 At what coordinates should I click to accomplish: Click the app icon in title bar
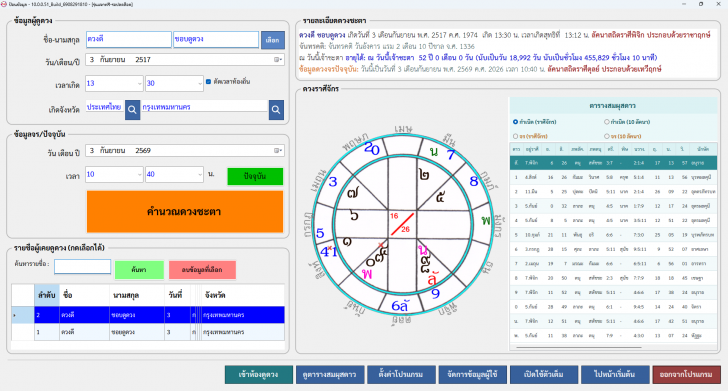(x=4, y=4)
